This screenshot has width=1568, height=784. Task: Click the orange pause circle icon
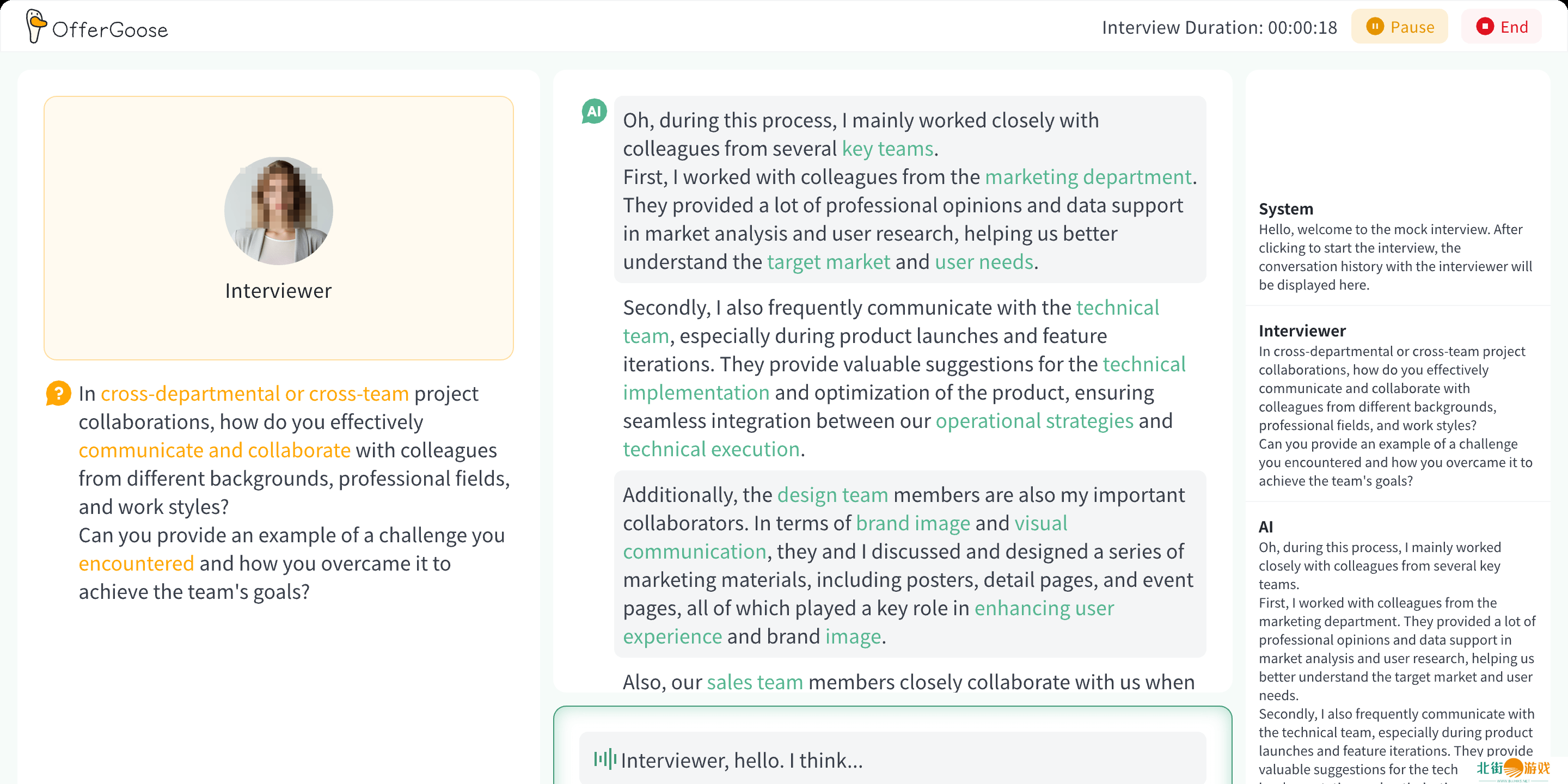[1374, 27]
